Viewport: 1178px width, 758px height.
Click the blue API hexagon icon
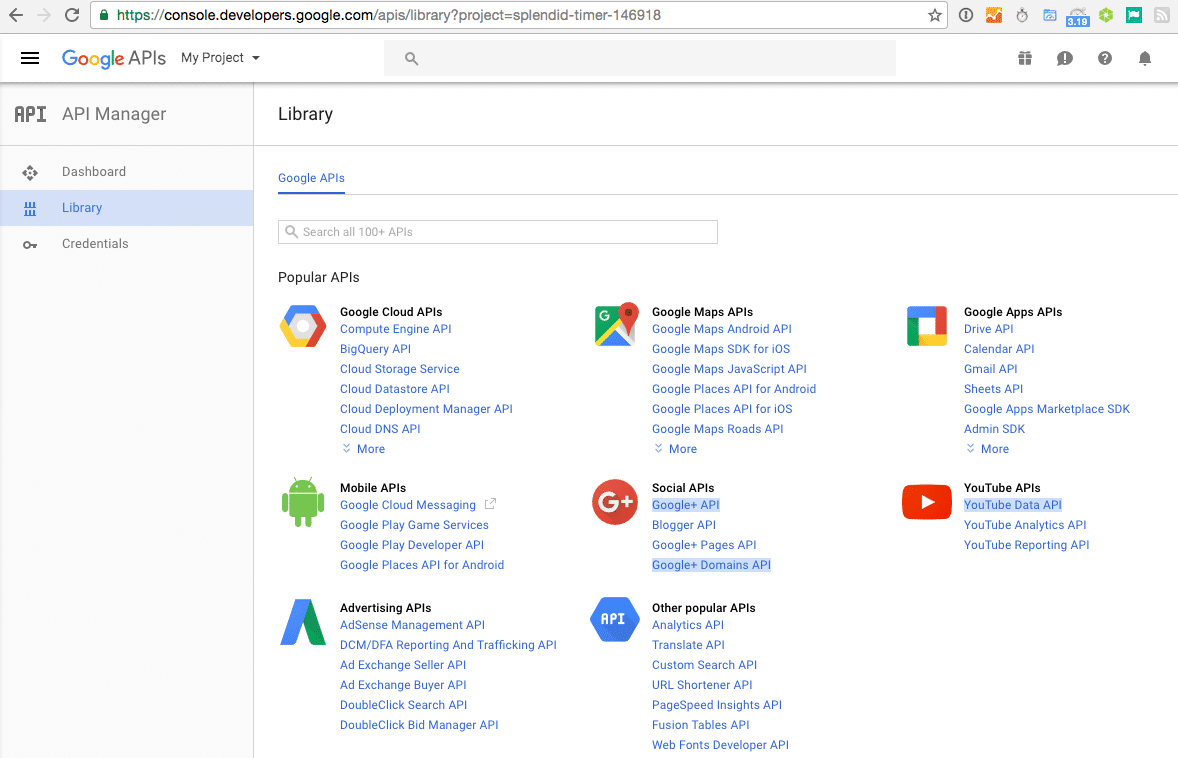614,620
